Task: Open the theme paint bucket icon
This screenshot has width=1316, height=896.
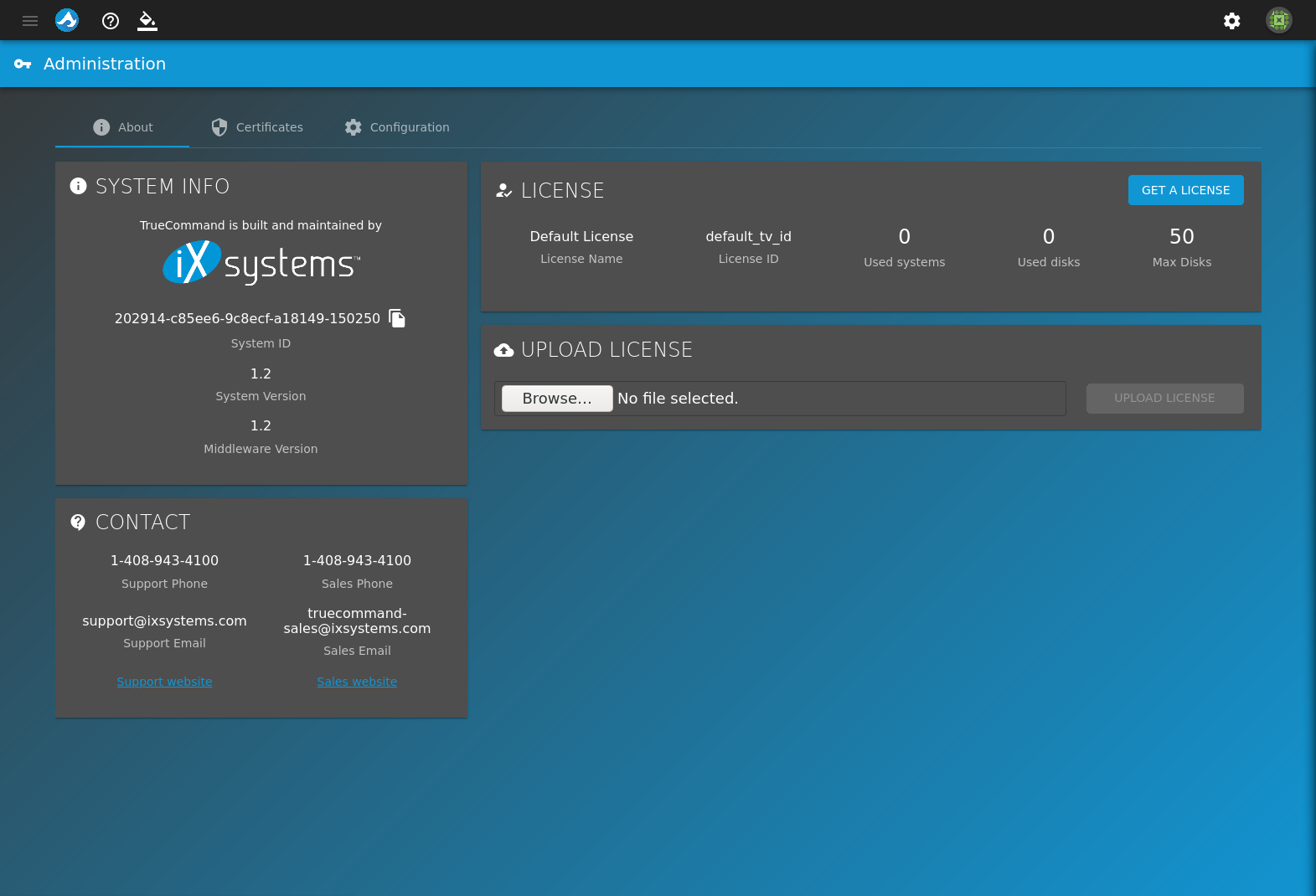Action: [147, 21]
